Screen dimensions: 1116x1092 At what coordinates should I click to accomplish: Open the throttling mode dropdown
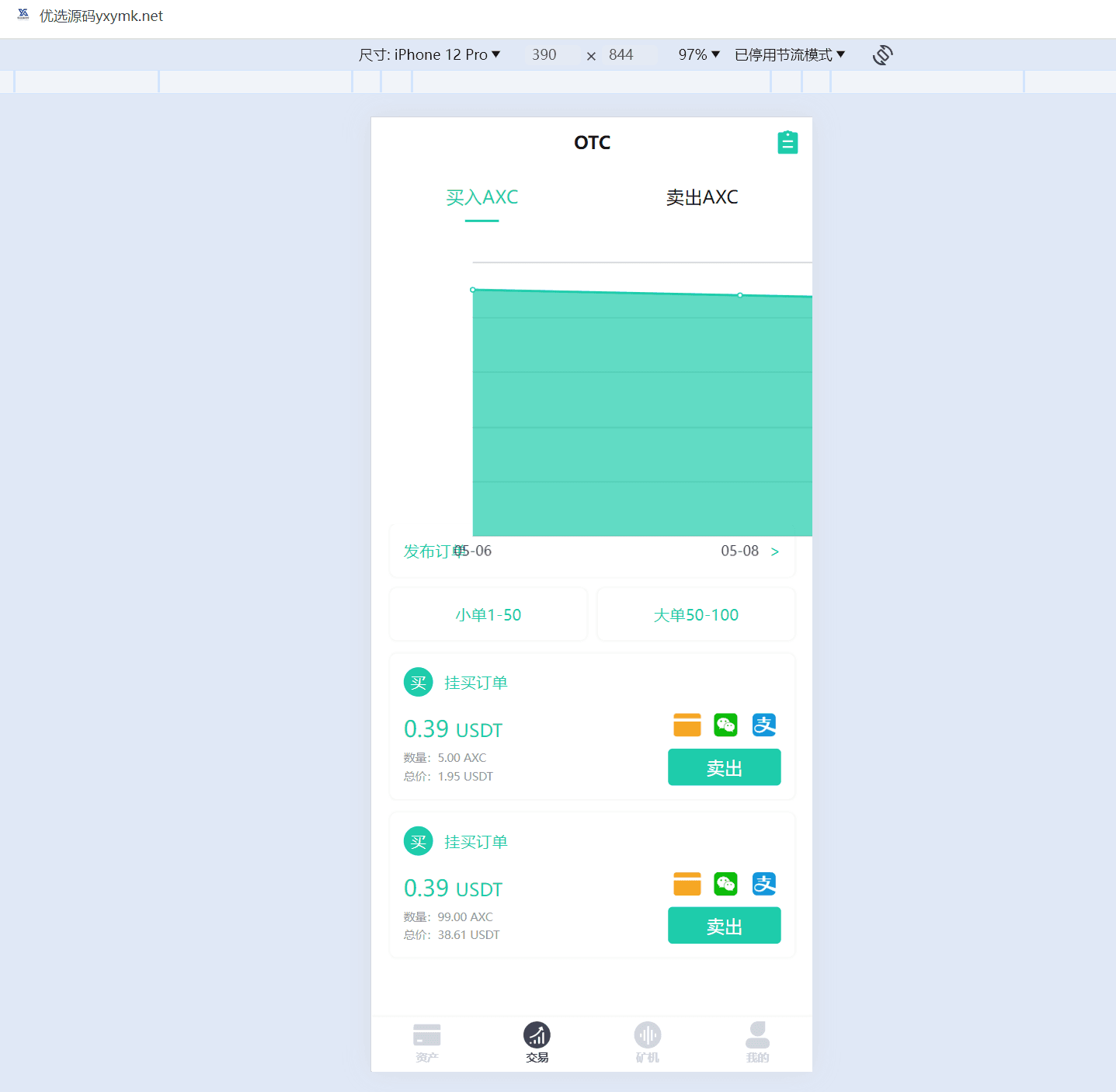789,55
